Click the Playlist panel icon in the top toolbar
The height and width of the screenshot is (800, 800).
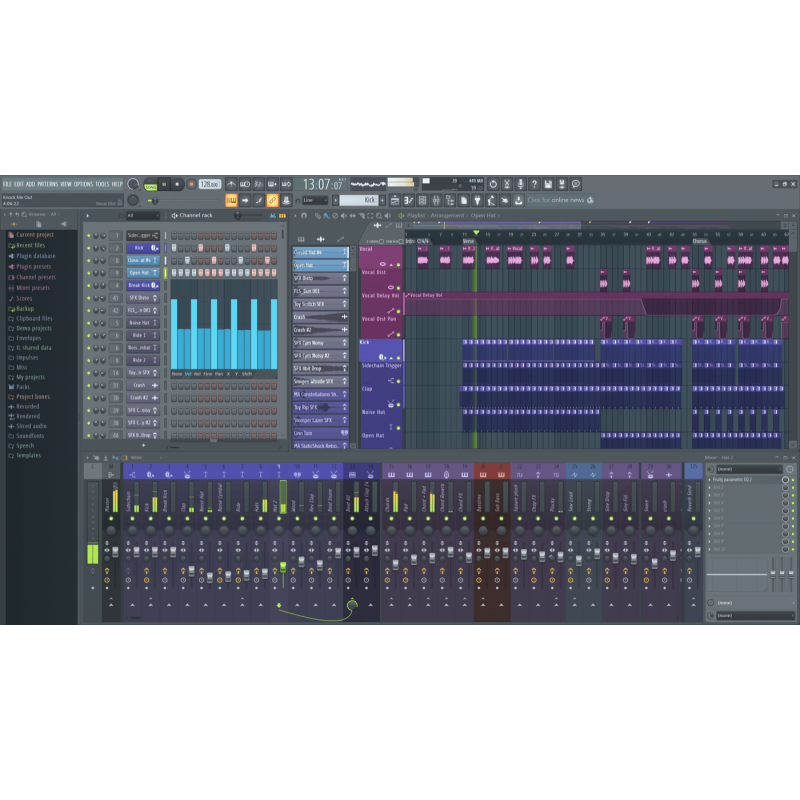coord(394,203)
